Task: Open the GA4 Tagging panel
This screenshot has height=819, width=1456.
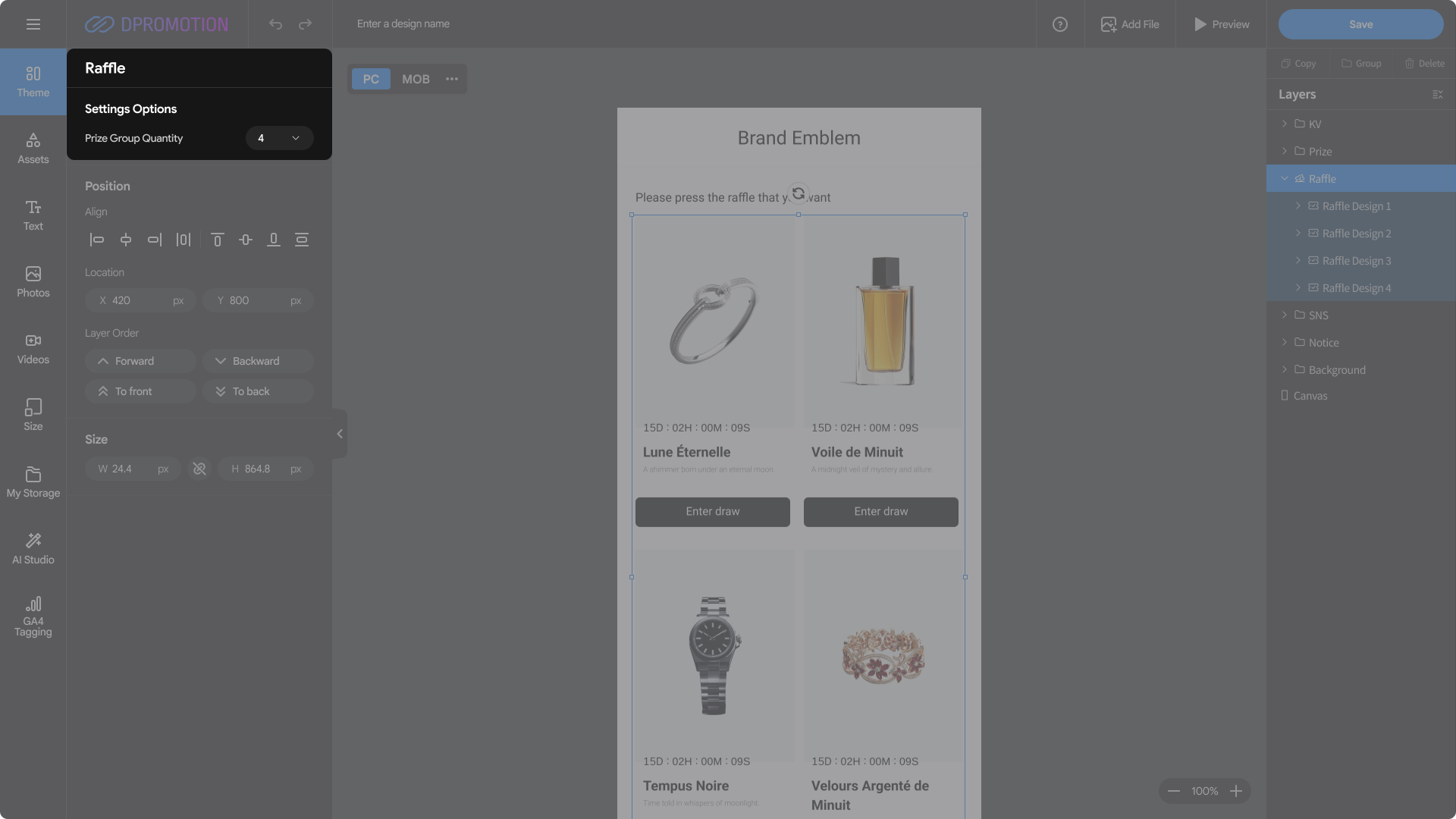Action: click(33, 616)
